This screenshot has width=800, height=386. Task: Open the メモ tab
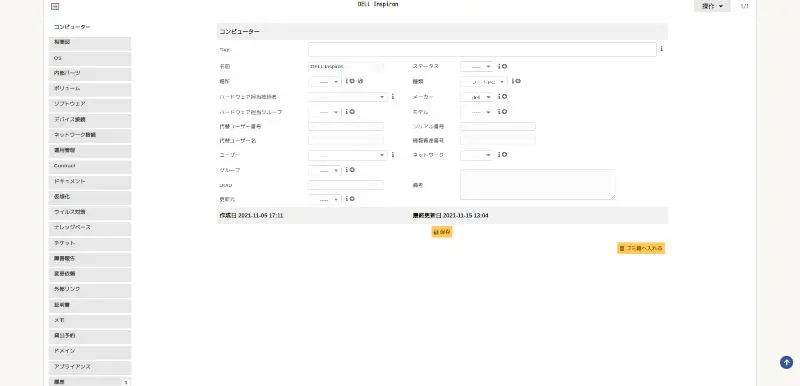point(90,321)
